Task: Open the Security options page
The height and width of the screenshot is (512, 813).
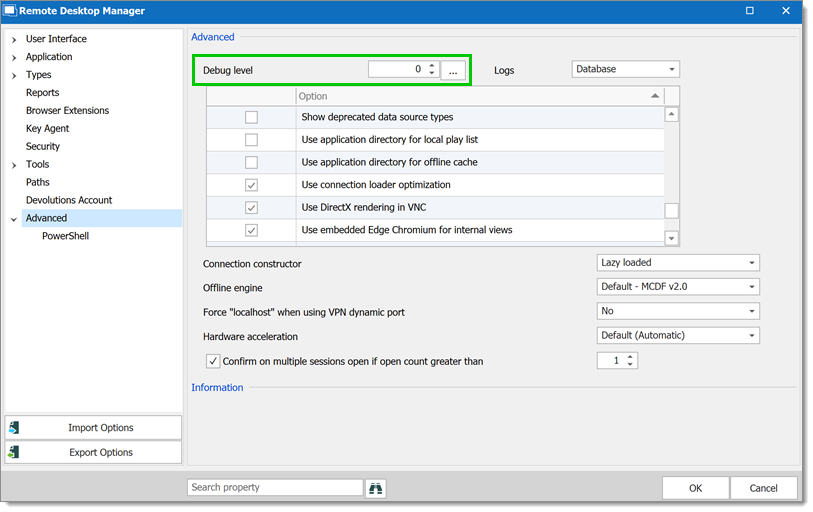Action: (43, 146)
